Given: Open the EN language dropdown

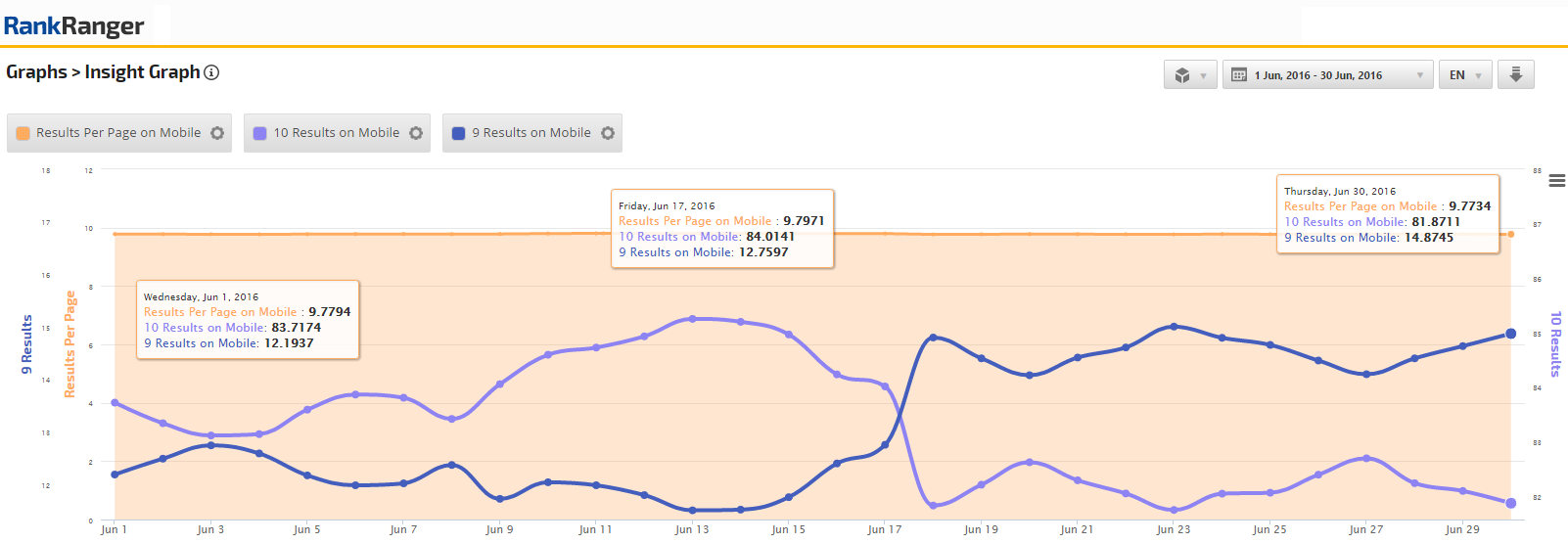Looking at the screenshot, I should click(1465, 75).
